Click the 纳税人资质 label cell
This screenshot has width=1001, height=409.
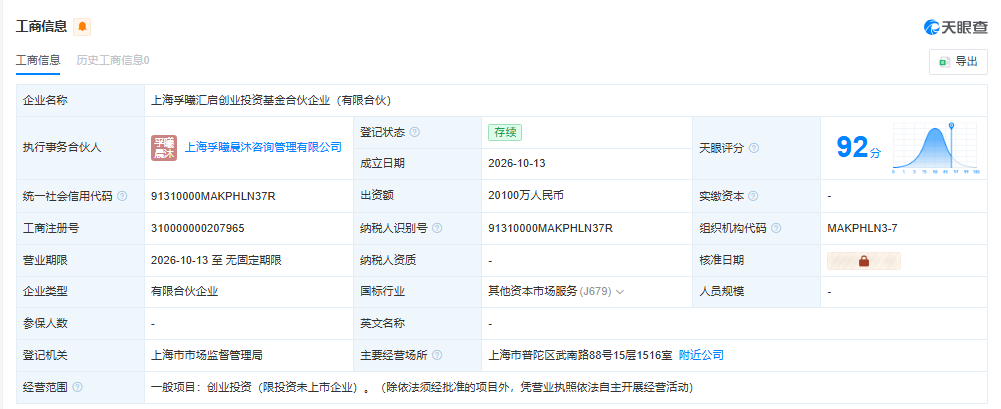click(x=418, y=260)
